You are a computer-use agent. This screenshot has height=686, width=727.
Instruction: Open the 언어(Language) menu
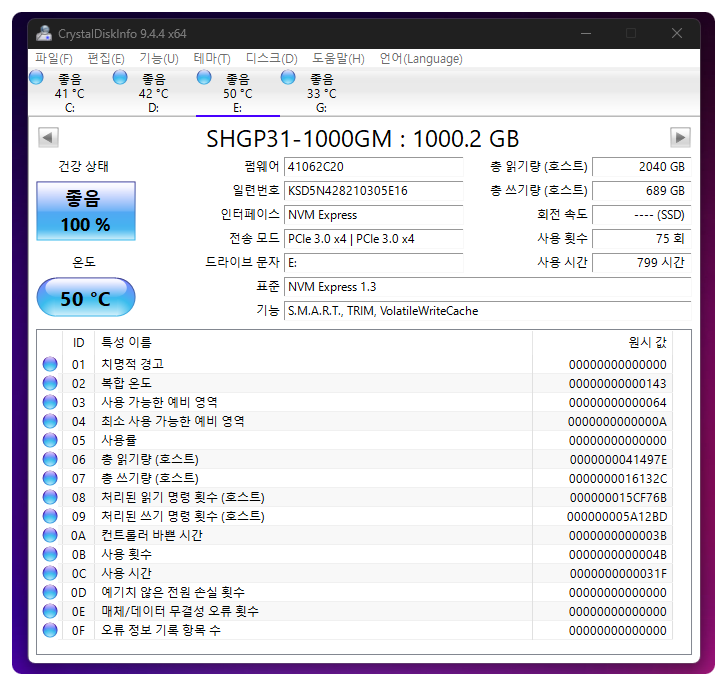tap(421, 58)
